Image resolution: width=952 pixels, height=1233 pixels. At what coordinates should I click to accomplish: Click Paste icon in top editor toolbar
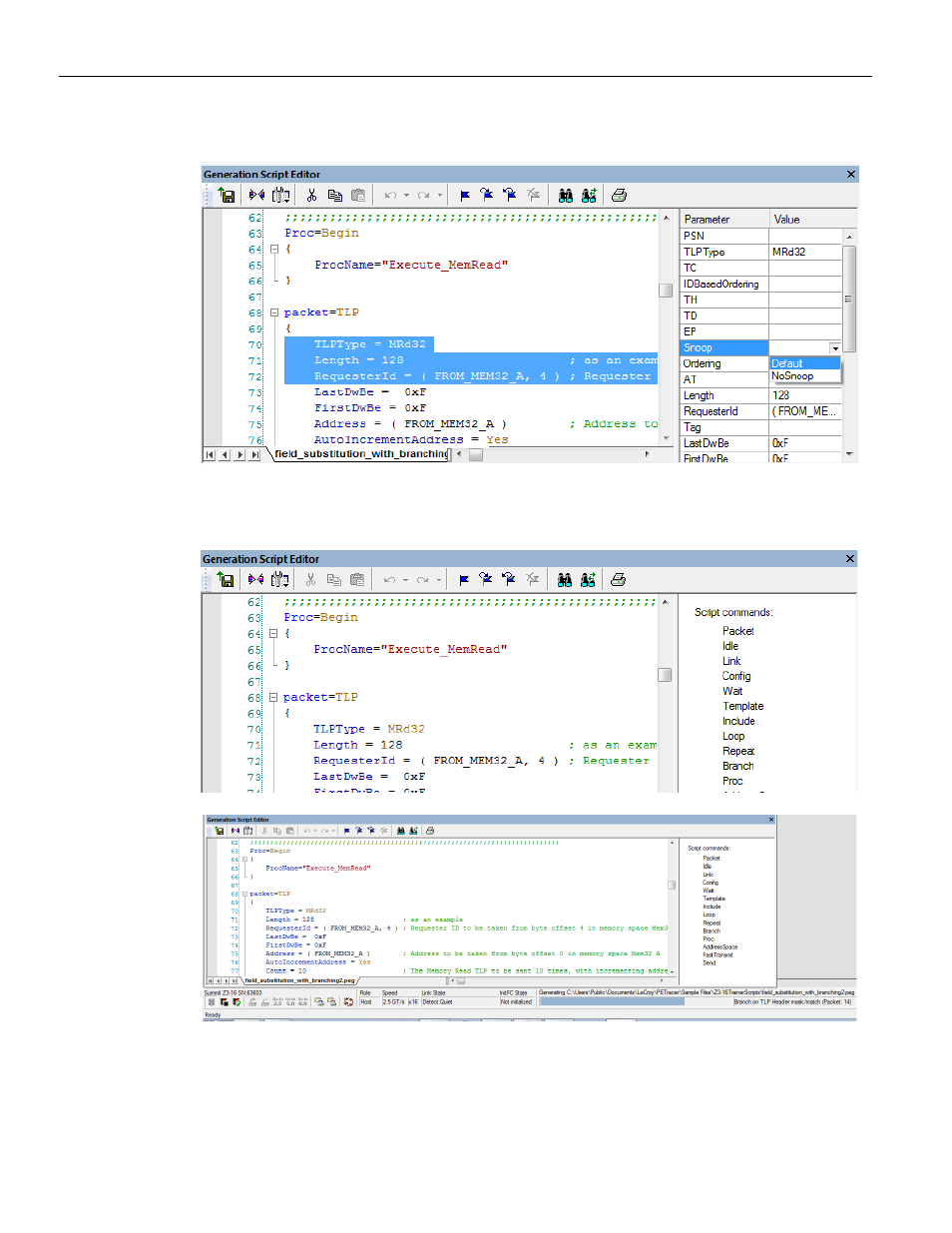(x=358, y=196)
